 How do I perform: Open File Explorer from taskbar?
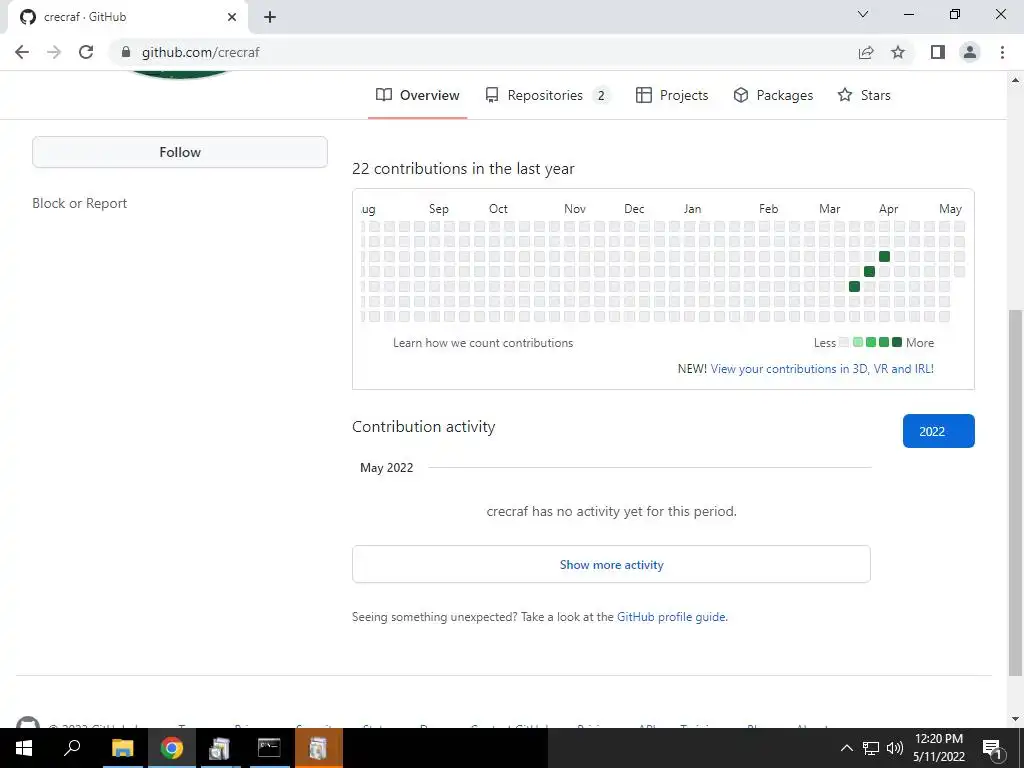[x=122, y=748]
